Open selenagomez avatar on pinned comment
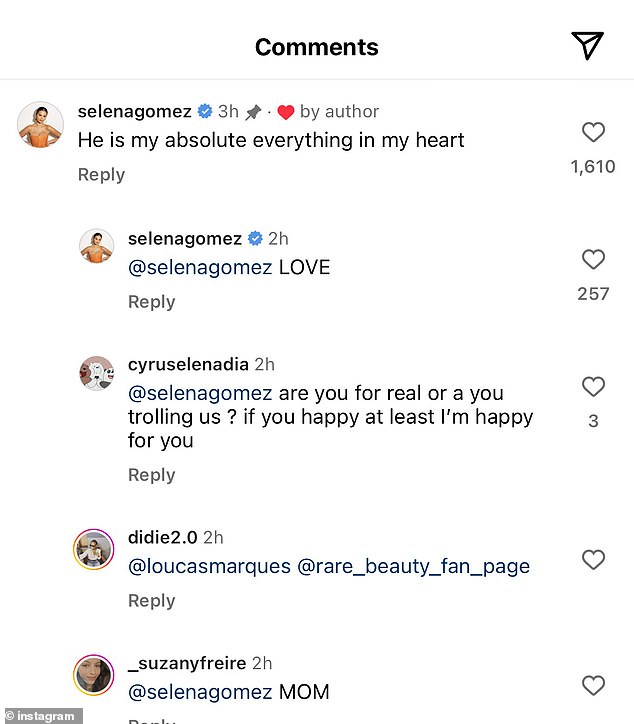Viewport: 634px width, 724px height. pos(41,125)
